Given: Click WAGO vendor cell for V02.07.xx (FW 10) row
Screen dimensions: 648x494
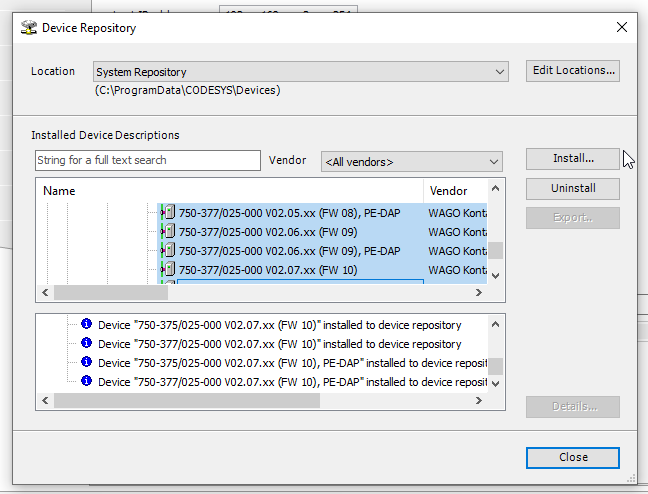Looking at the screenshot, I should click(x=457, y=270).
